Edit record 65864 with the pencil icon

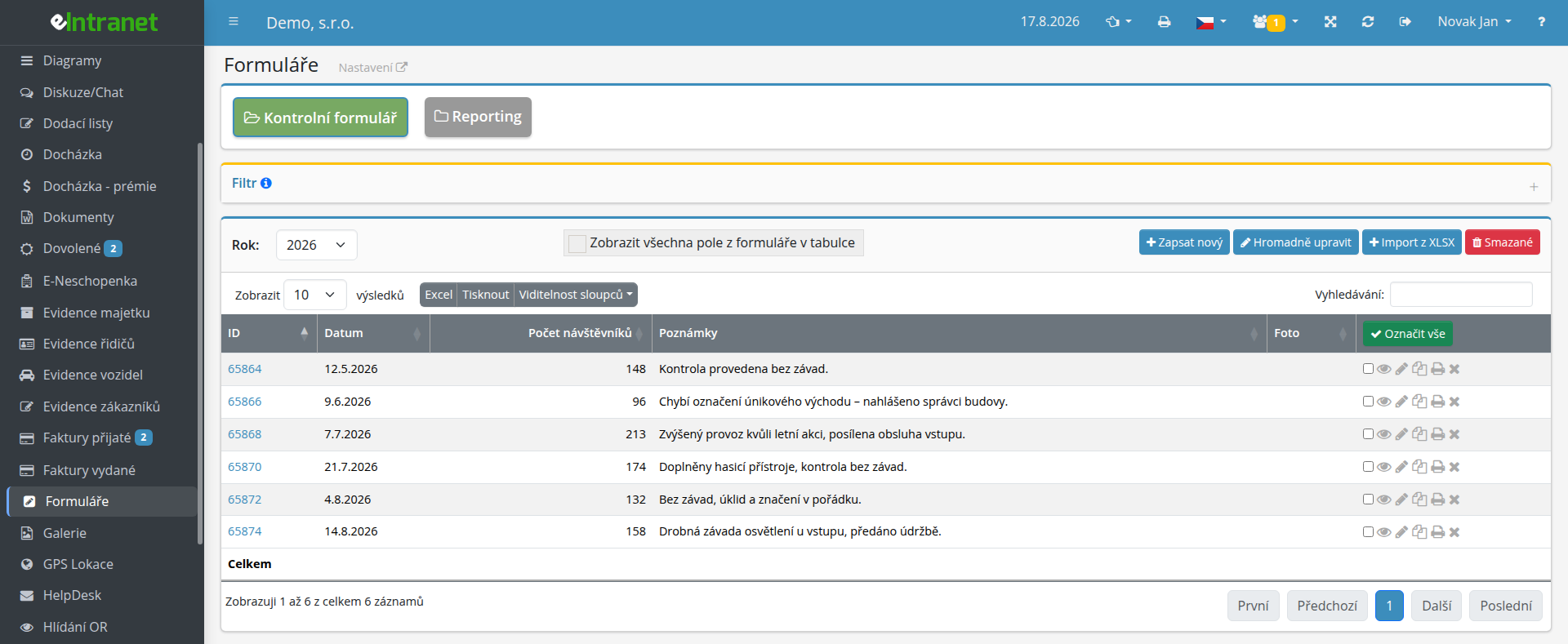point(1401,369)
